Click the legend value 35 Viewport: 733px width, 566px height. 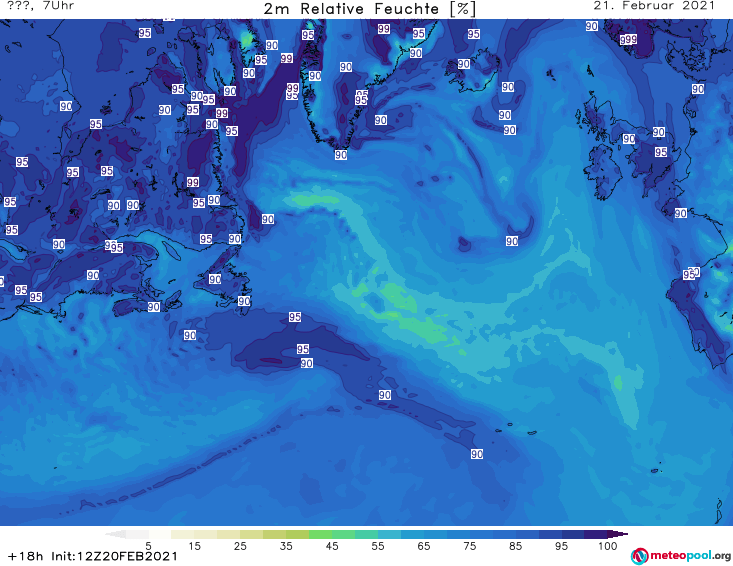pyautogui.click(x=286, y=546)
